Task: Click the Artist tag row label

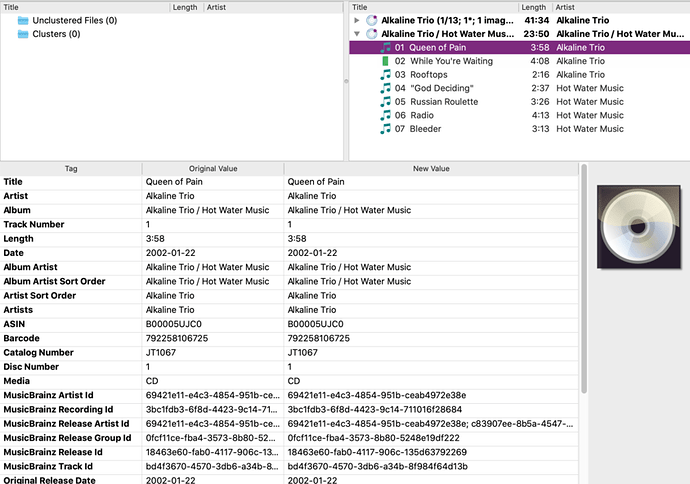Action: click(x=15, y=196)
